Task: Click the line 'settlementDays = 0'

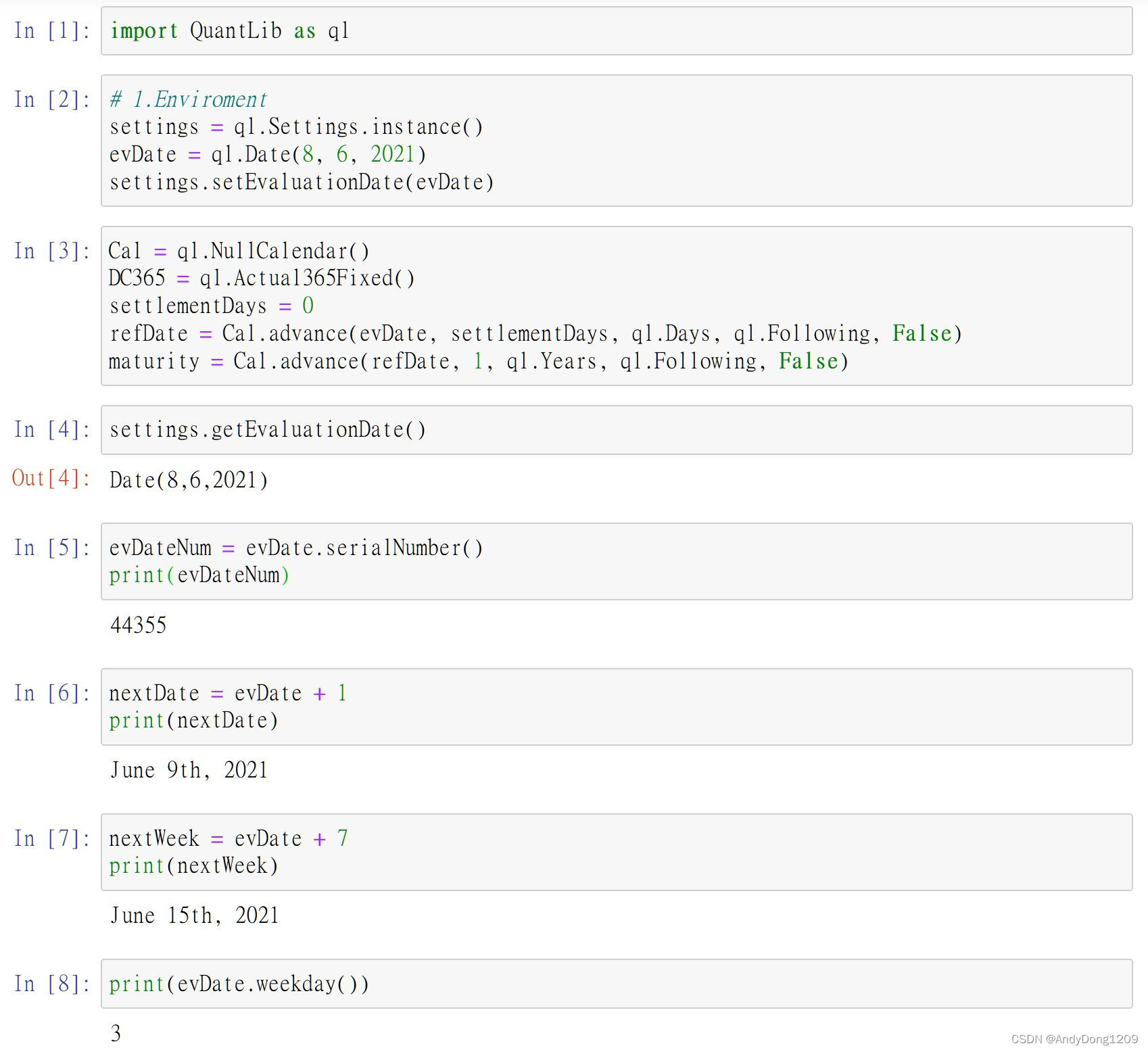Action: 212,306
